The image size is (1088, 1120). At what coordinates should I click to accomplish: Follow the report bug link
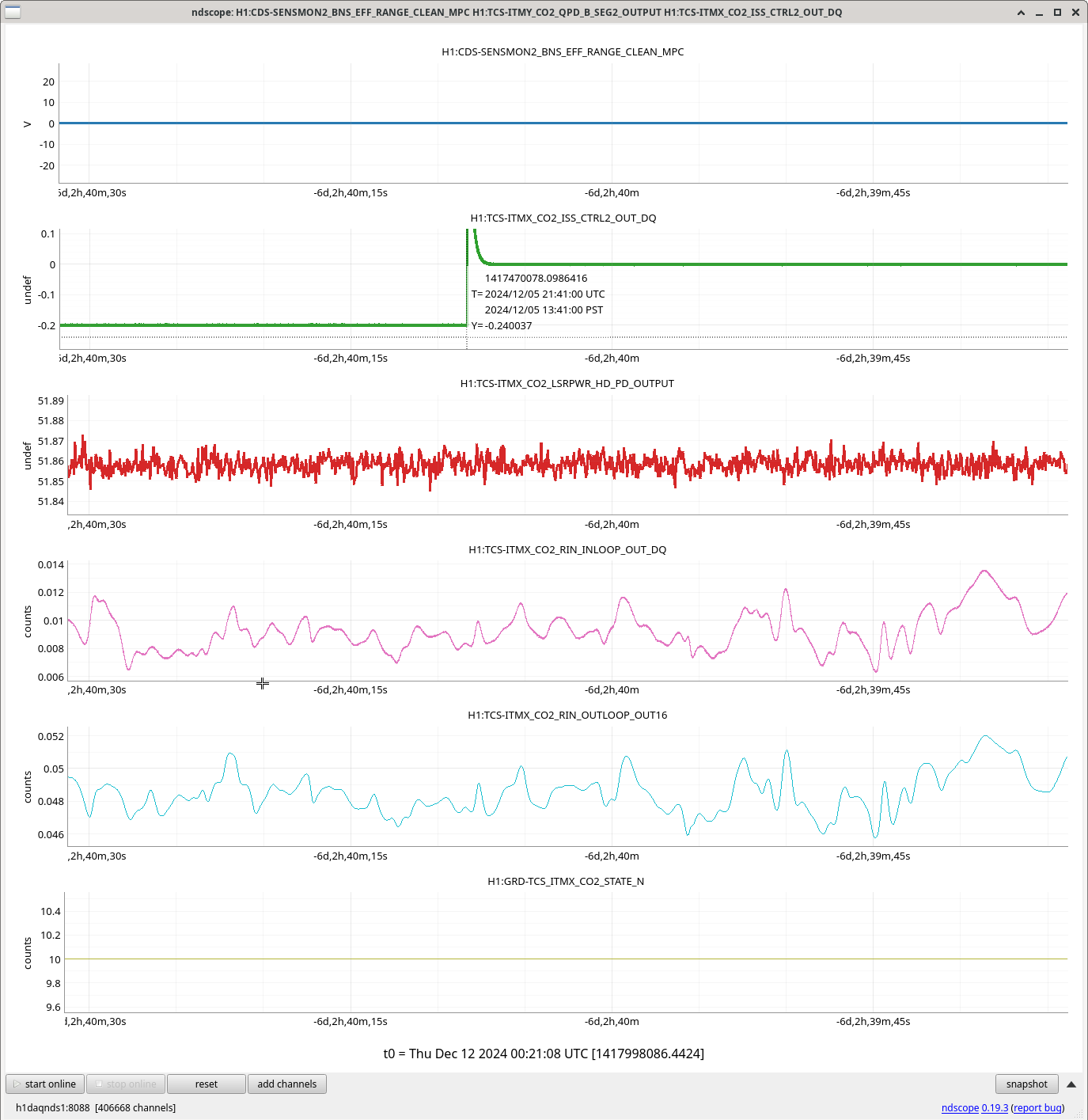pos(1037,1107)
